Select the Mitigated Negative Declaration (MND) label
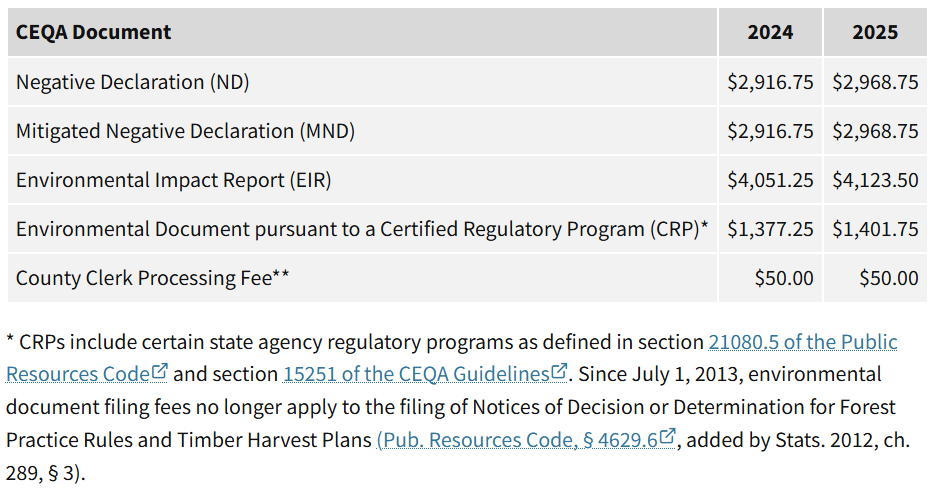Screen dimensions: 933x488 point(185,131)
